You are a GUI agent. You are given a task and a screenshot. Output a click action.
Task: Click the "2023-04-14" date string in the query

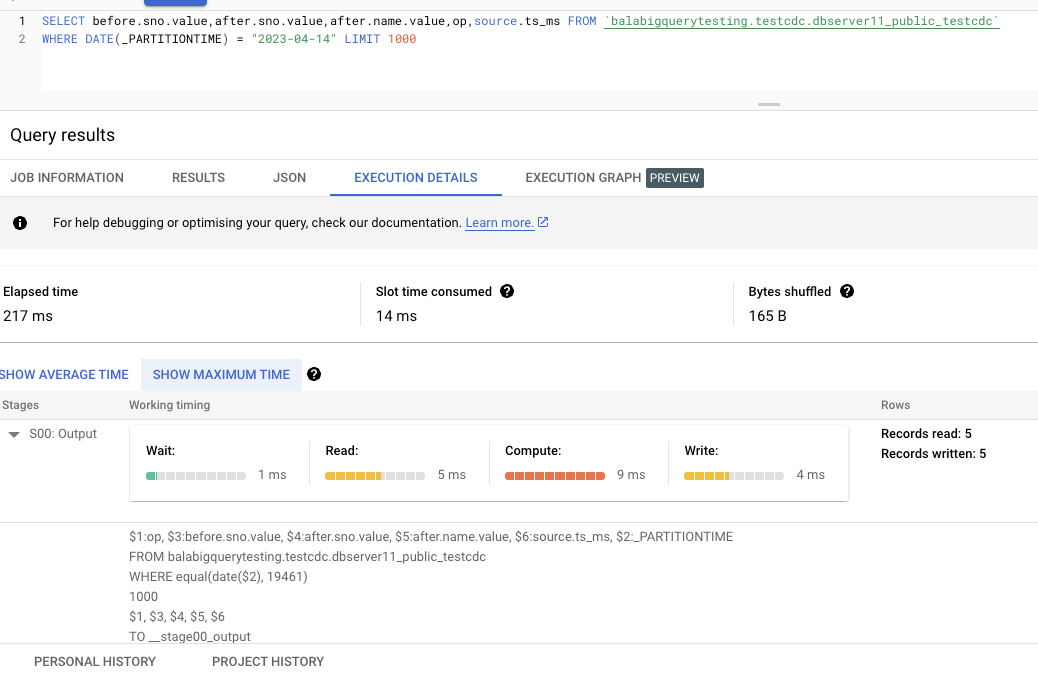pos(294,39)
